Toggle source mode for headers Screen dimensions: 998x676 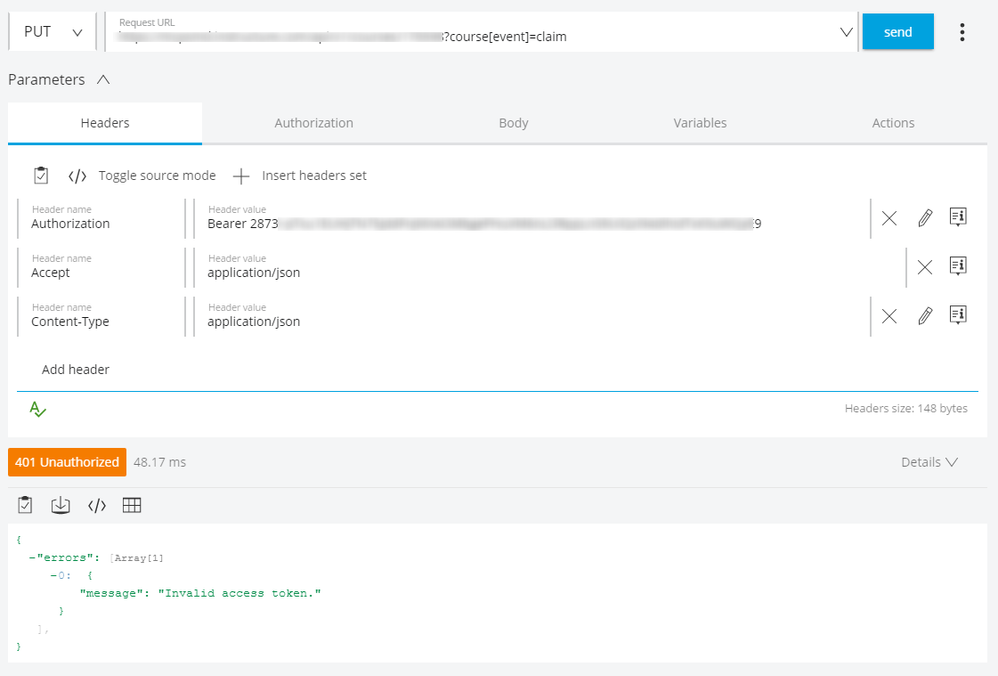[x=142, y=176]
